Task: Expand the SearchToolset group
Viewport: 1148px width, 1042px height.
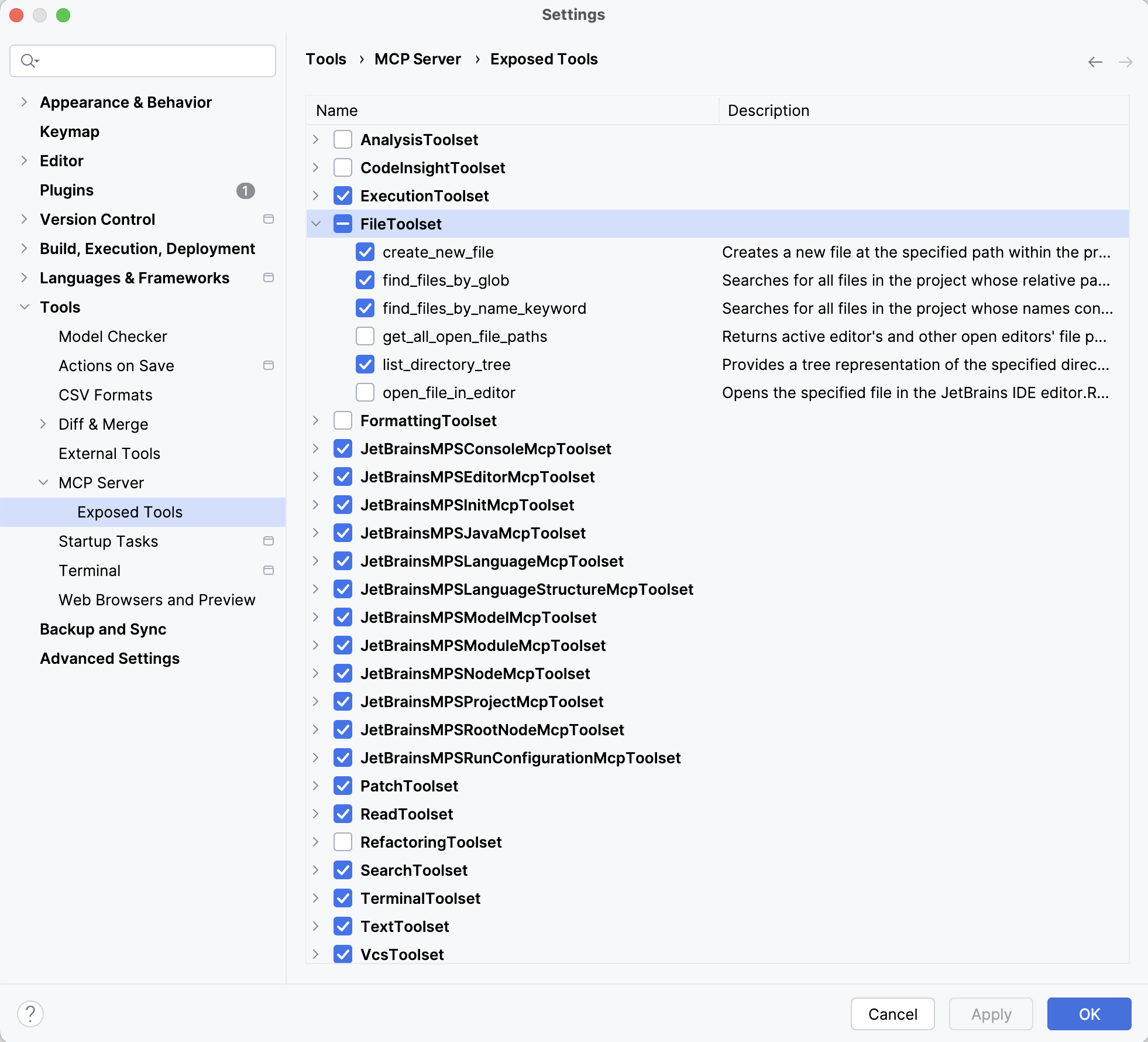Action: [316, 870]
